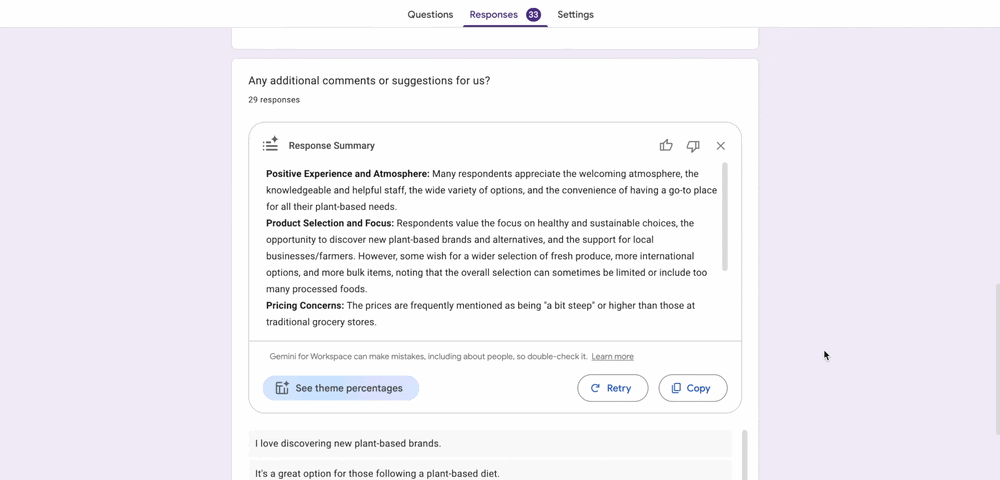The height and width of the screenshot is (480, 1000).
Task: Click the Pricing Concerns summary heading
Action: click(x=304, y=306)
